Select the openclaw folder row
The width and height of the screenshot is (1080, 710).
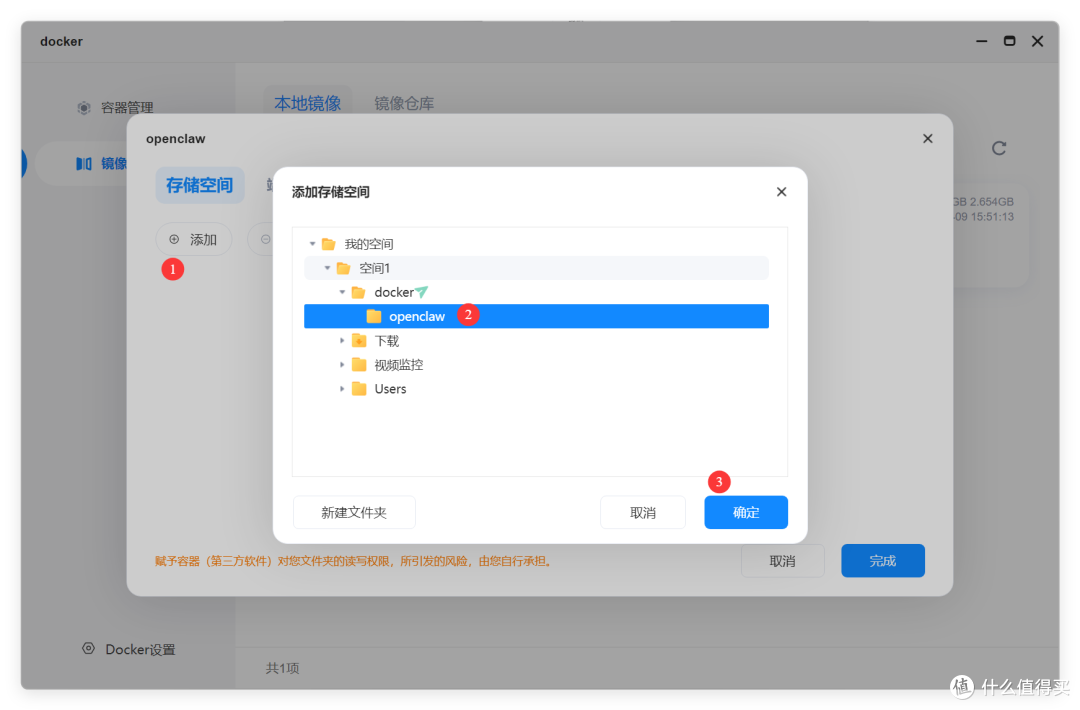[x=536, y=316]
